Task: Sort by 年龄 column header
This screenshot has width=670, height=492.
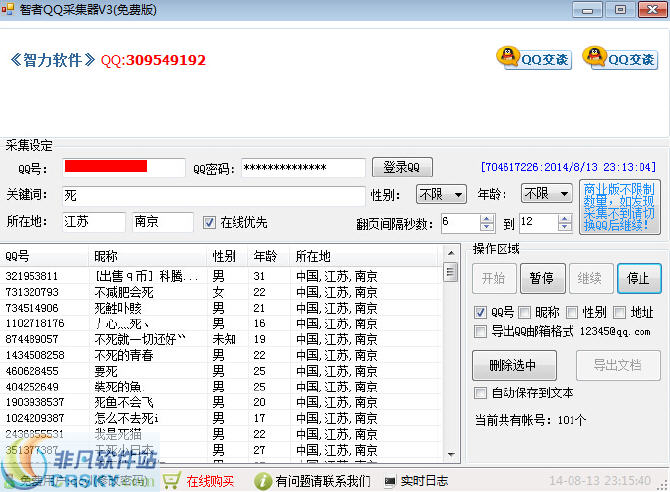Action: (269, 256)
